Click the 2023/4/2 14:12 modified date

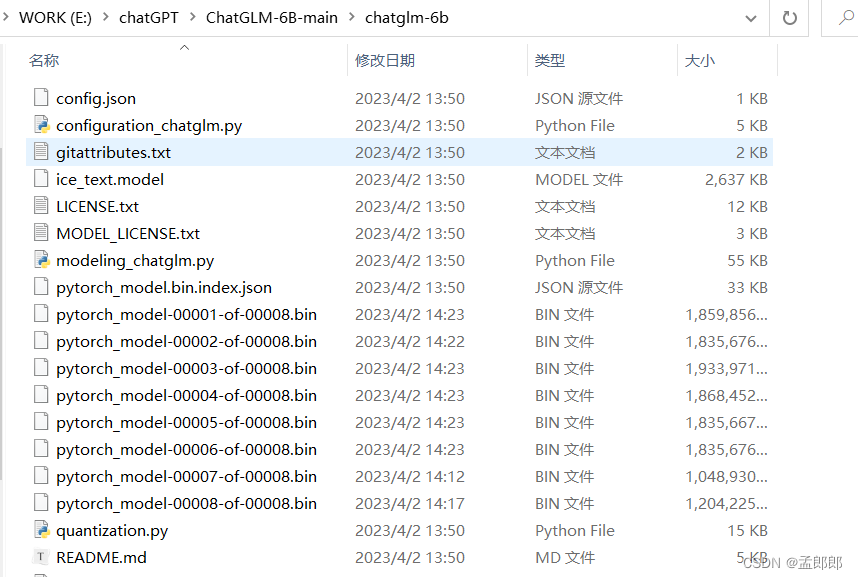pyautogui.click(x=409, y=477)
